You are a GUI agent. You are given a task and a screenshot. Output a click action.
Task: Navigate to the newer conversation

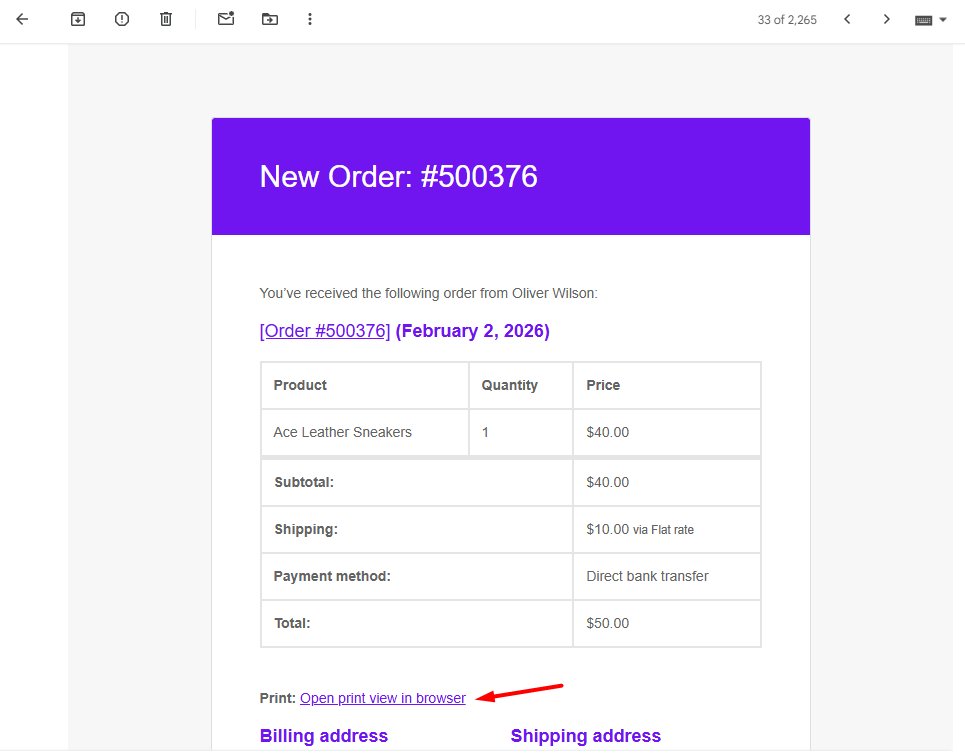tap(847, 19)
